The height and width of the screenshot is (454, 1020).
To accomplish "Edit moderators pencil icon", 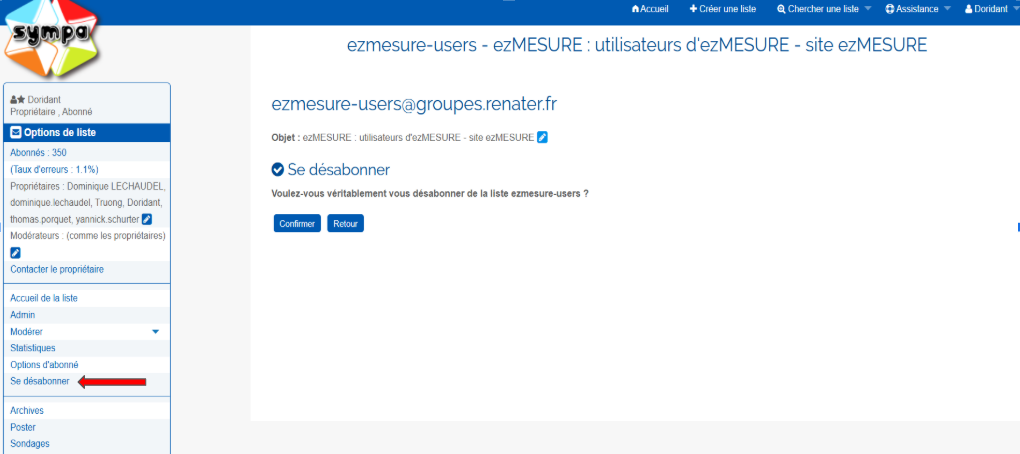I will click(16, 253).
